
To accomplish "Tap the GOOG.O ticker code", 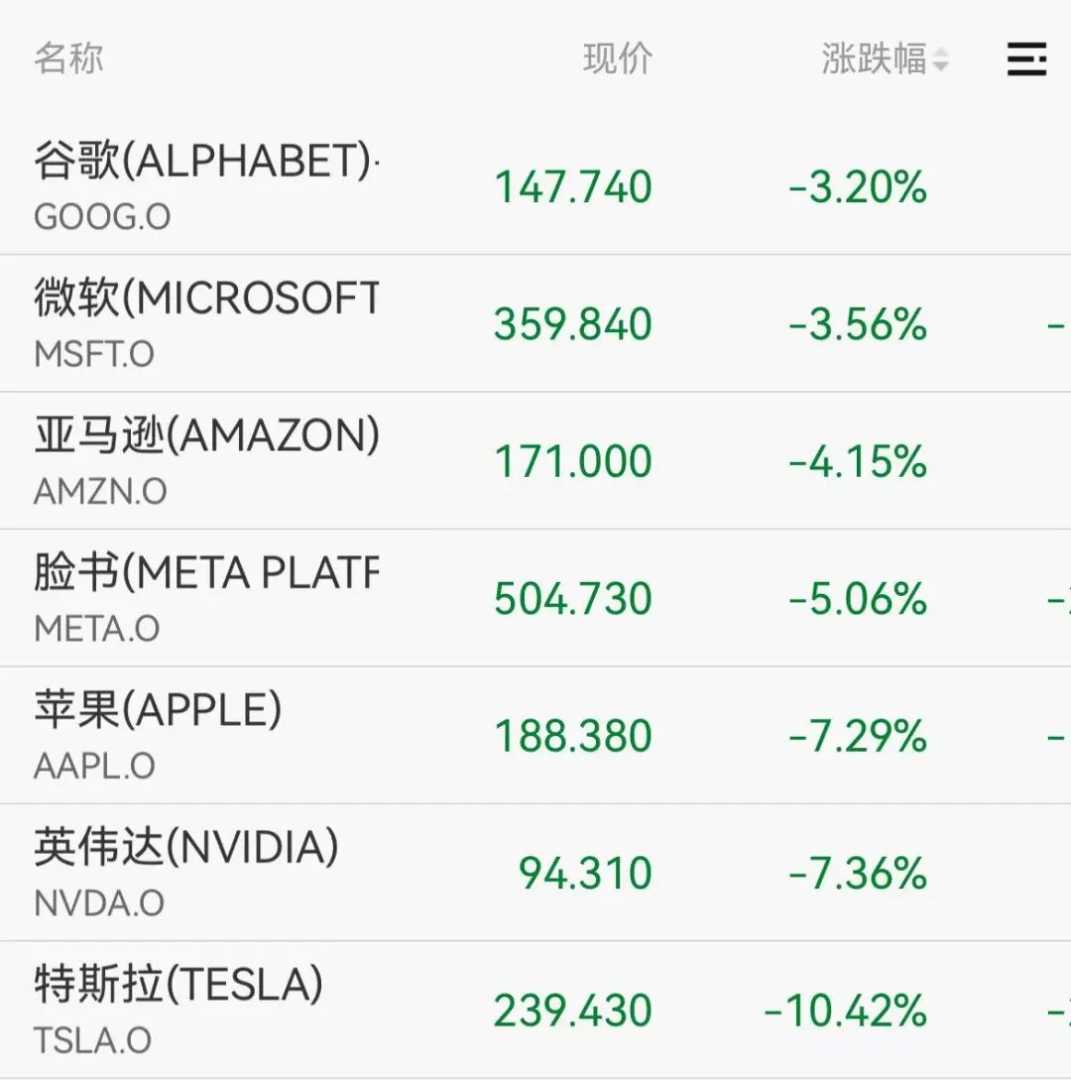I will point(102,217).
